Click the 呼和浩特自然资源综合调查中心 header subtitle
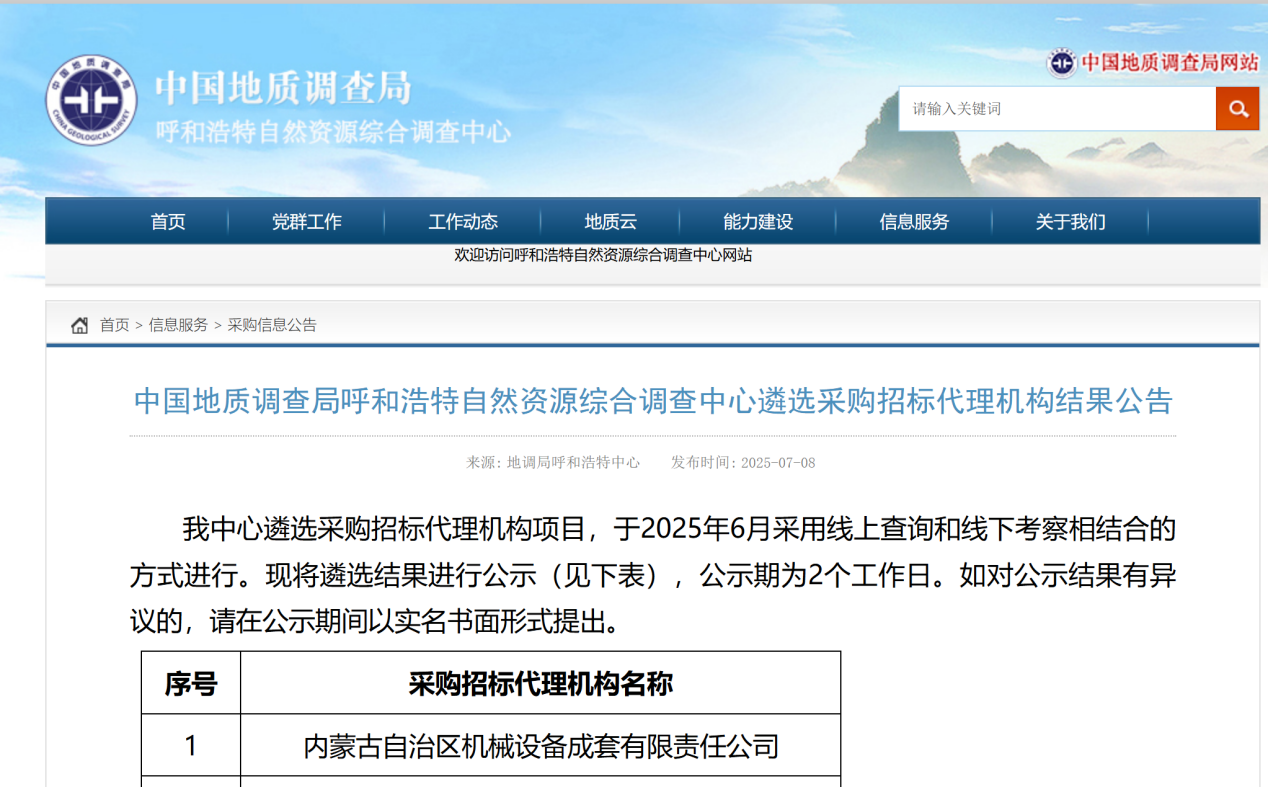The width and height of the screenshot is (1268, 787). tap(333, 132)
